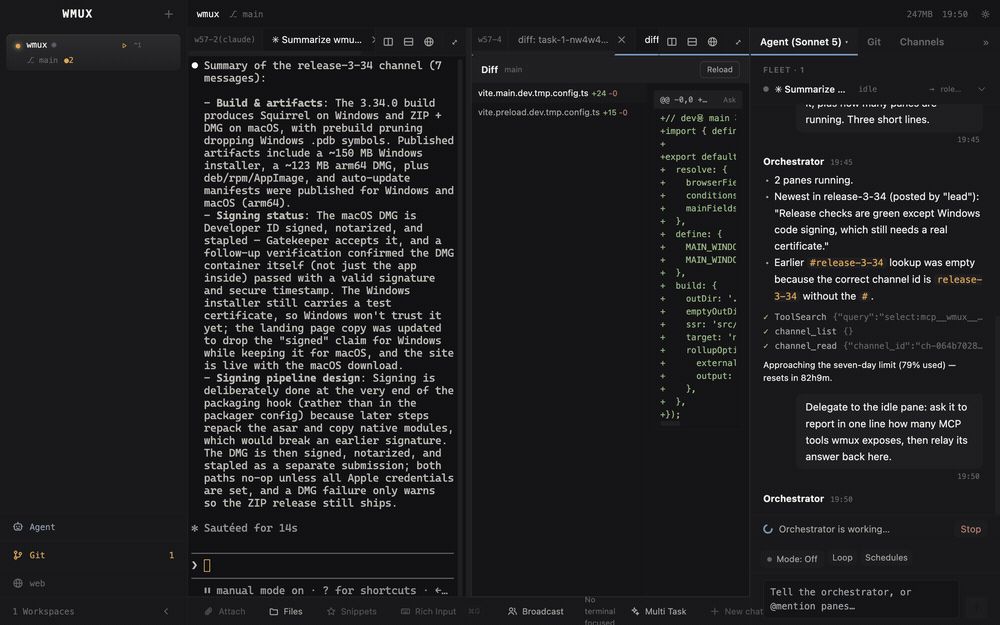Select the active diff tab
Viewport: 1000px width, 625px height.
(651, 40)
